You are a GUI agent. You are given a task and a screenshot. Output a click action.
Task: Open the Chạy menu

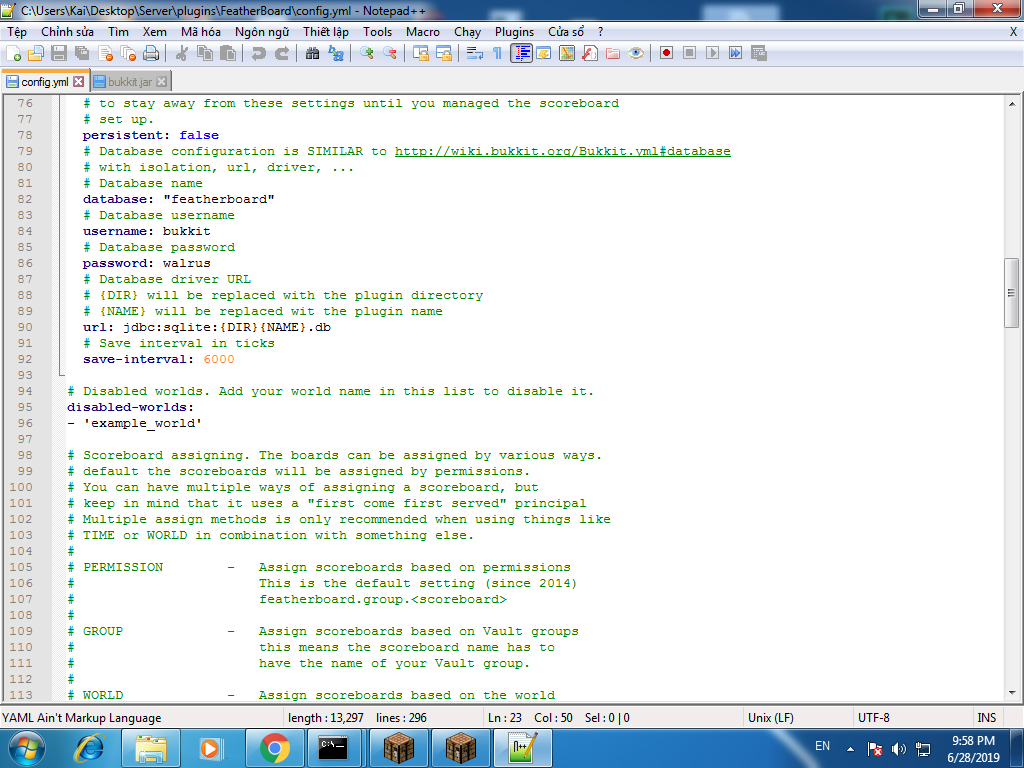[468, 32]
